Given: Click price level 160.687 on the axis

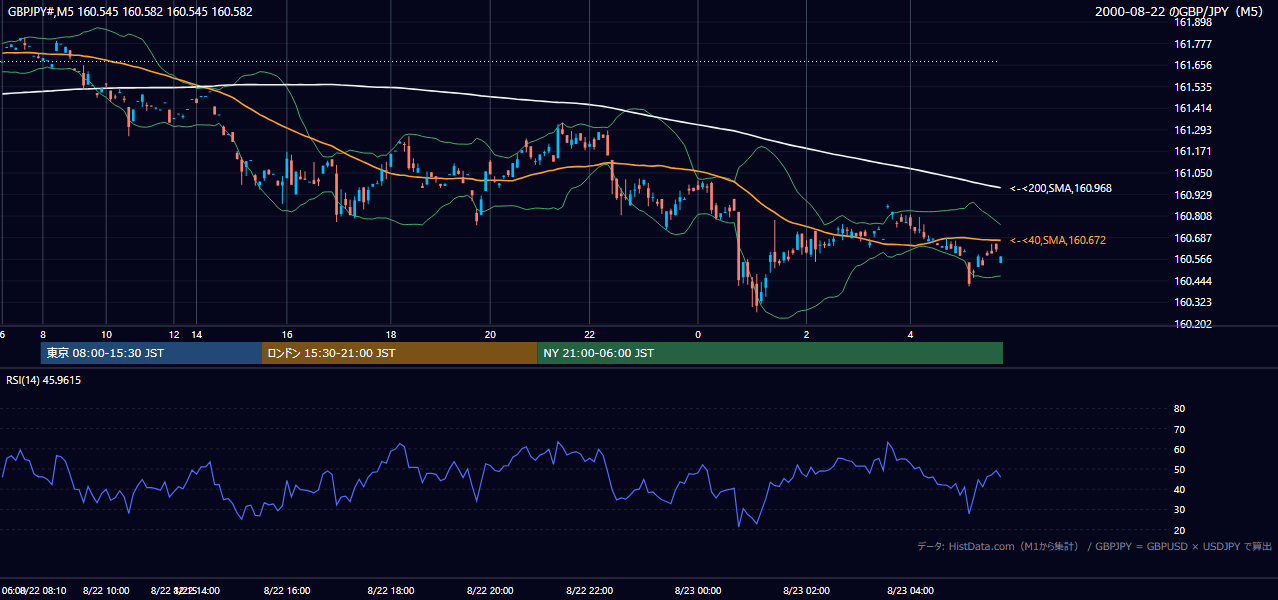Looking at the screenshot, I should click(x=1192, y=238).
